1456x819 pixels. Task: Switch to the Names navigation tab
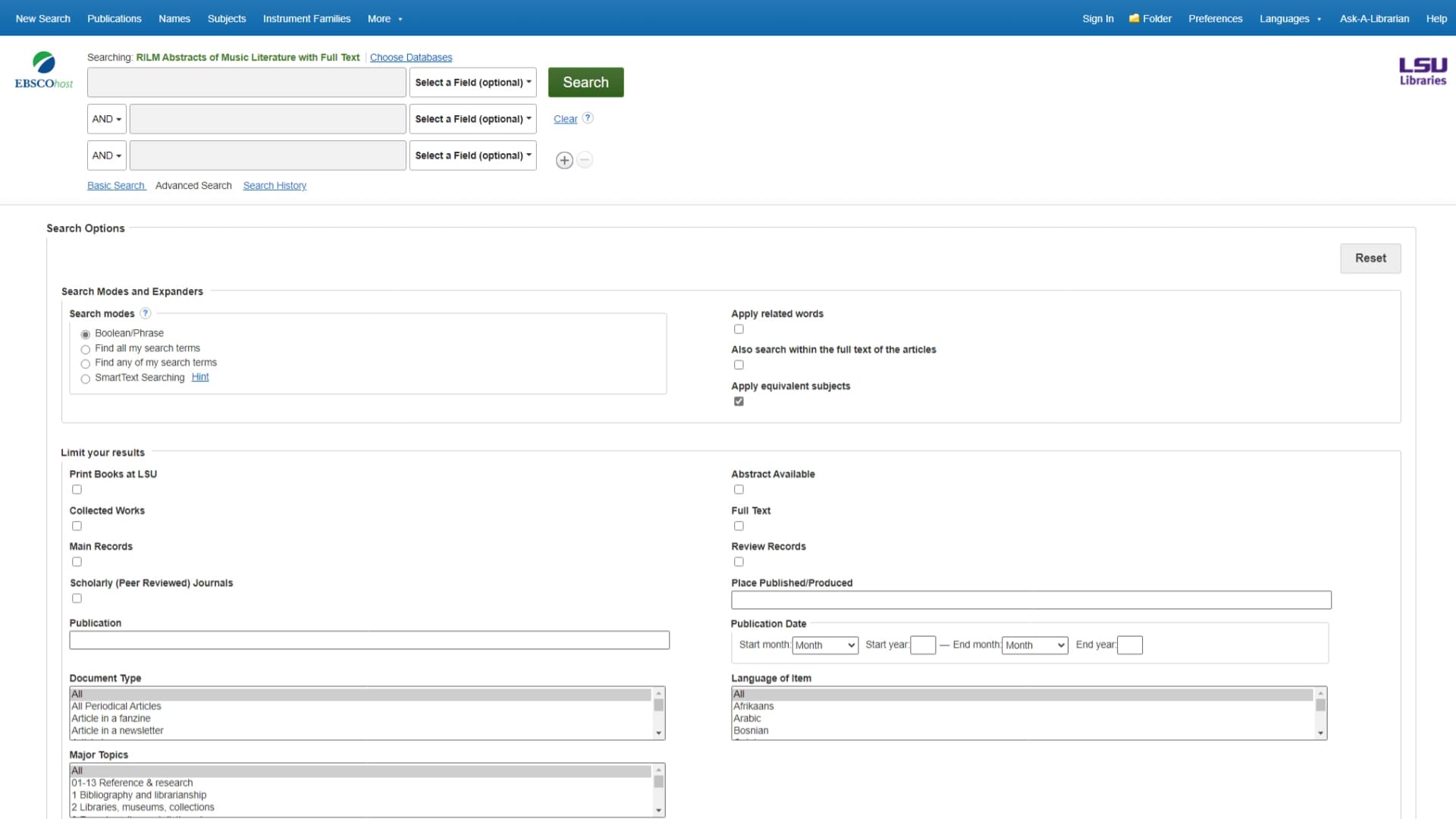(173, 18)
